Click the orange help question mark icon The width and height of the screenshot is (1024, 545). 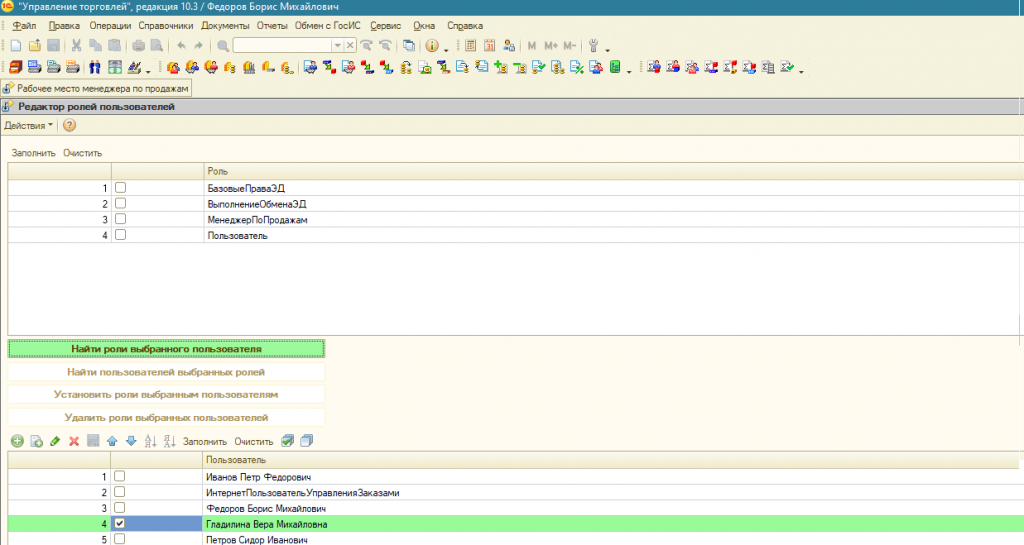(x=70, y=125)
